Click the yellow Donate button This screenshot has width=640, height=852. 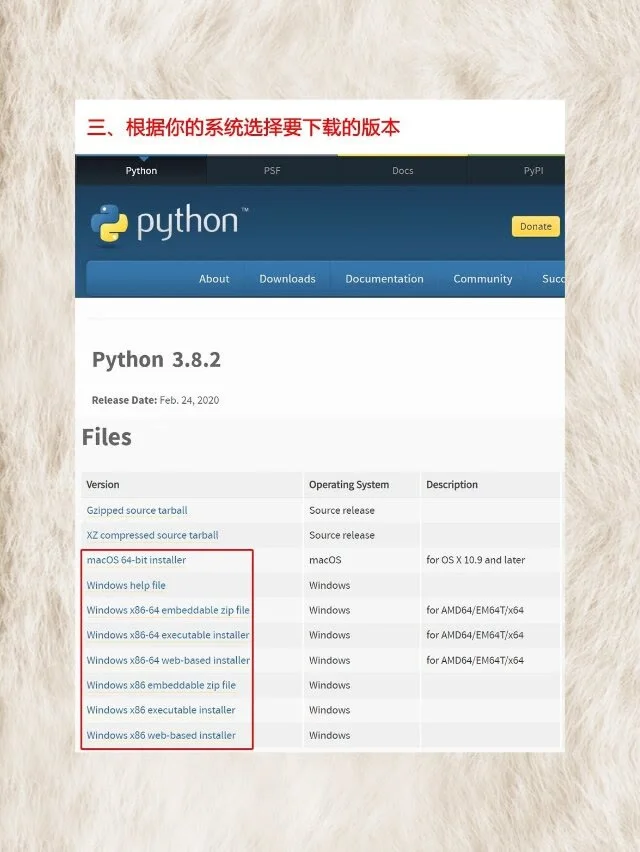536,227
